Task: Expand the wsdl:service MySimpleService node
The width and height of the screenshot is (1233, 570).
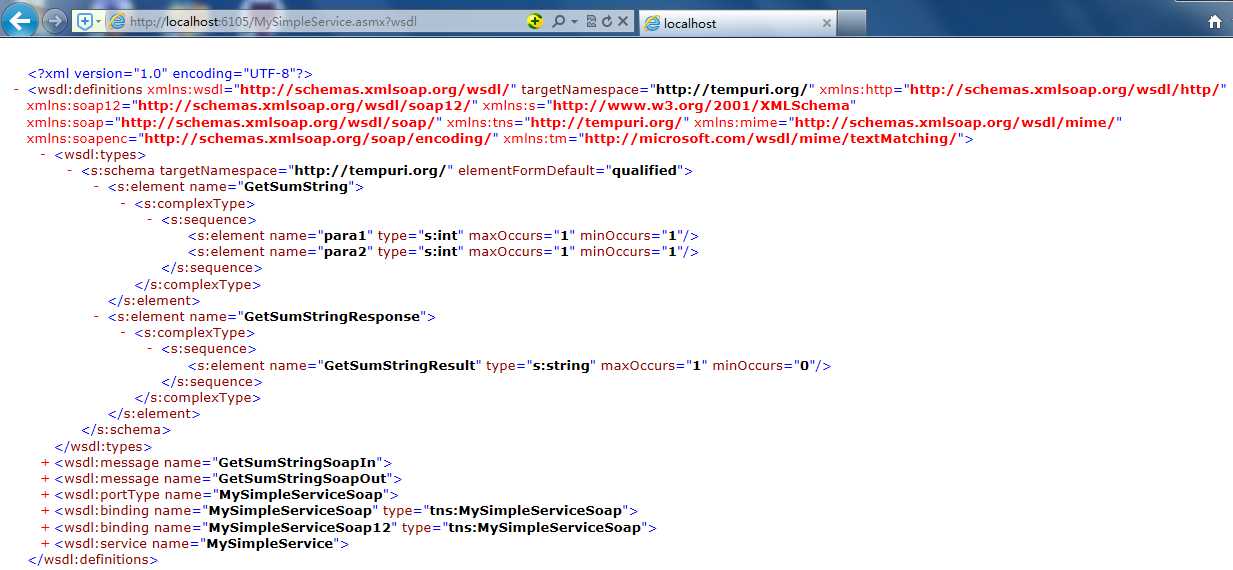Action: tap(45, 544)
